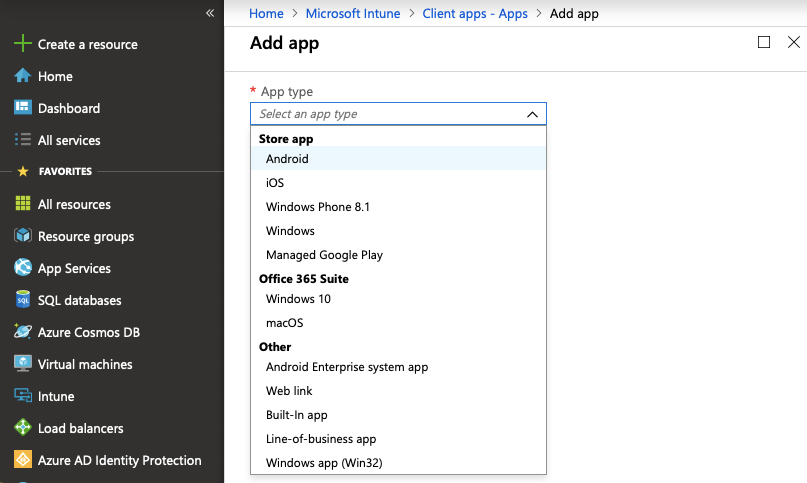Viewport: 807px width, 483px height.
Task: Select Built-In app type
Action: click(398, 415)
